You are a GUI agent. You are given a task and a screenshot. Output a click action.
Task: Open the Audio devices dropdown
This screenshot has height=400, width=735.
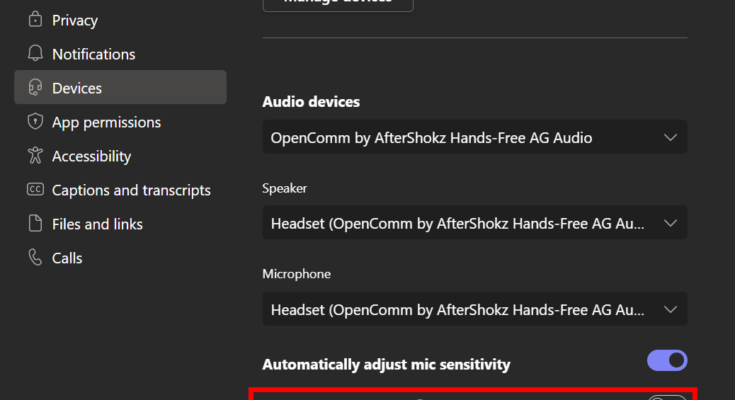[x=474, y=138]
